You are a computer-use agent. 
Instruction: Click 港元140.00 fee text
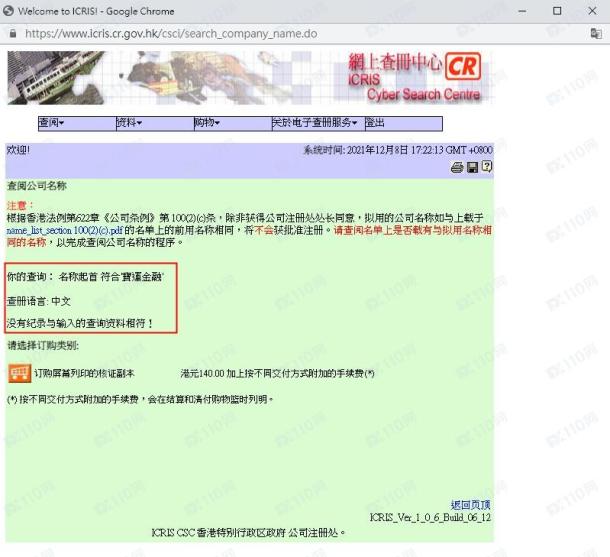277,373
